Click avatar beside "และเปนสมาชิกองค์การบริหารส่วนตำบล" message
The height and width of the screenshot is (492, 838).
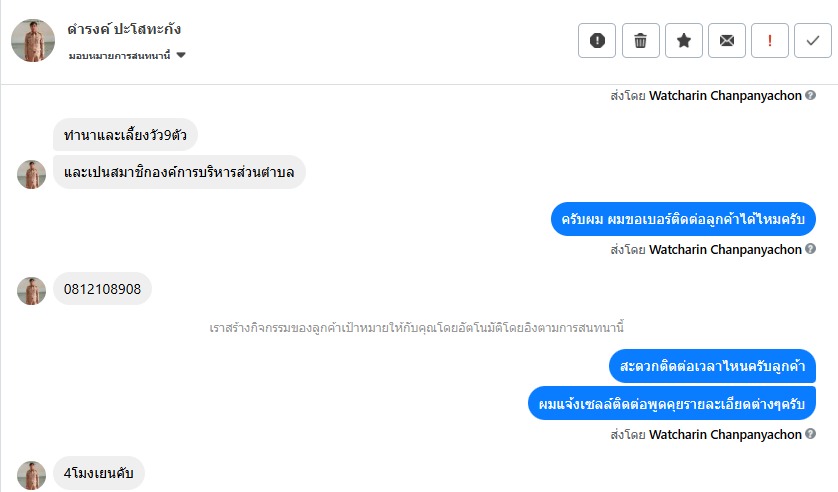click(32, 174)
